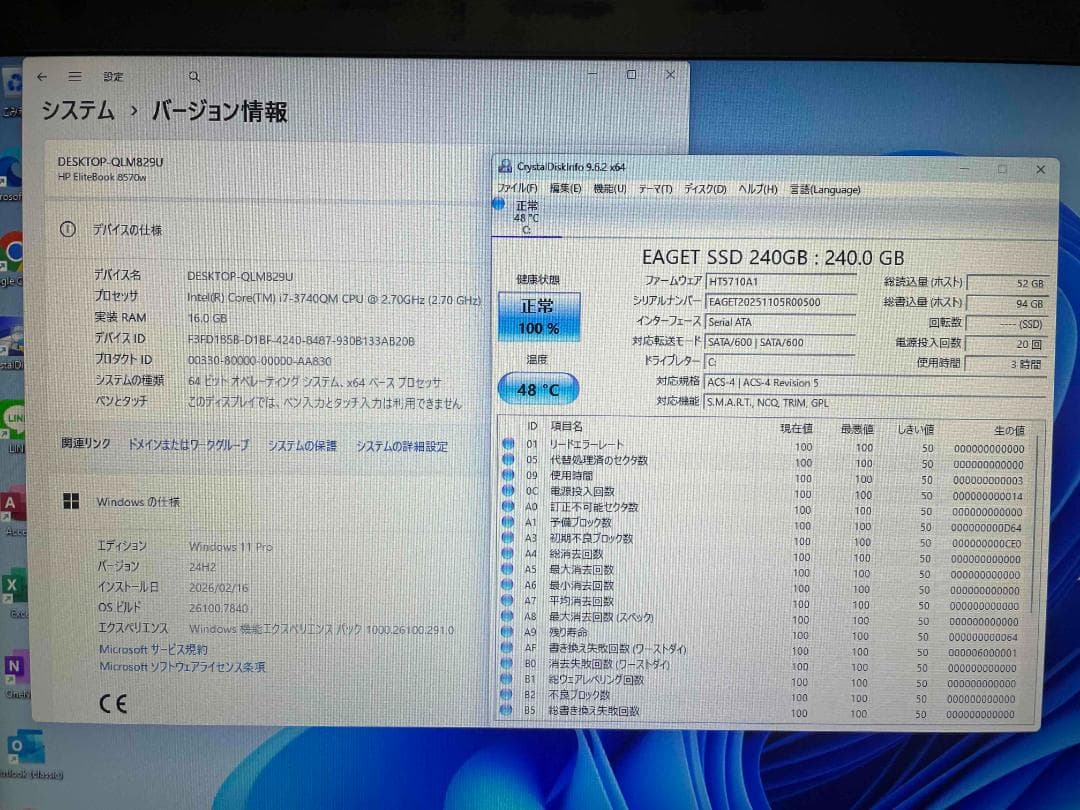1080x810 pixels.
Task: Click status circle for A4 総消去回数
Action: [x=508, y=553]
